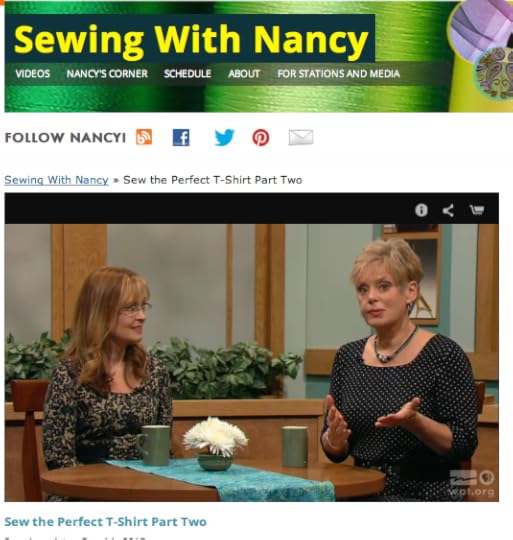The width and height of the screenshot is (513, 540).
Task: Click the wpt.org watermark logo on video
Action: point(472,483)
